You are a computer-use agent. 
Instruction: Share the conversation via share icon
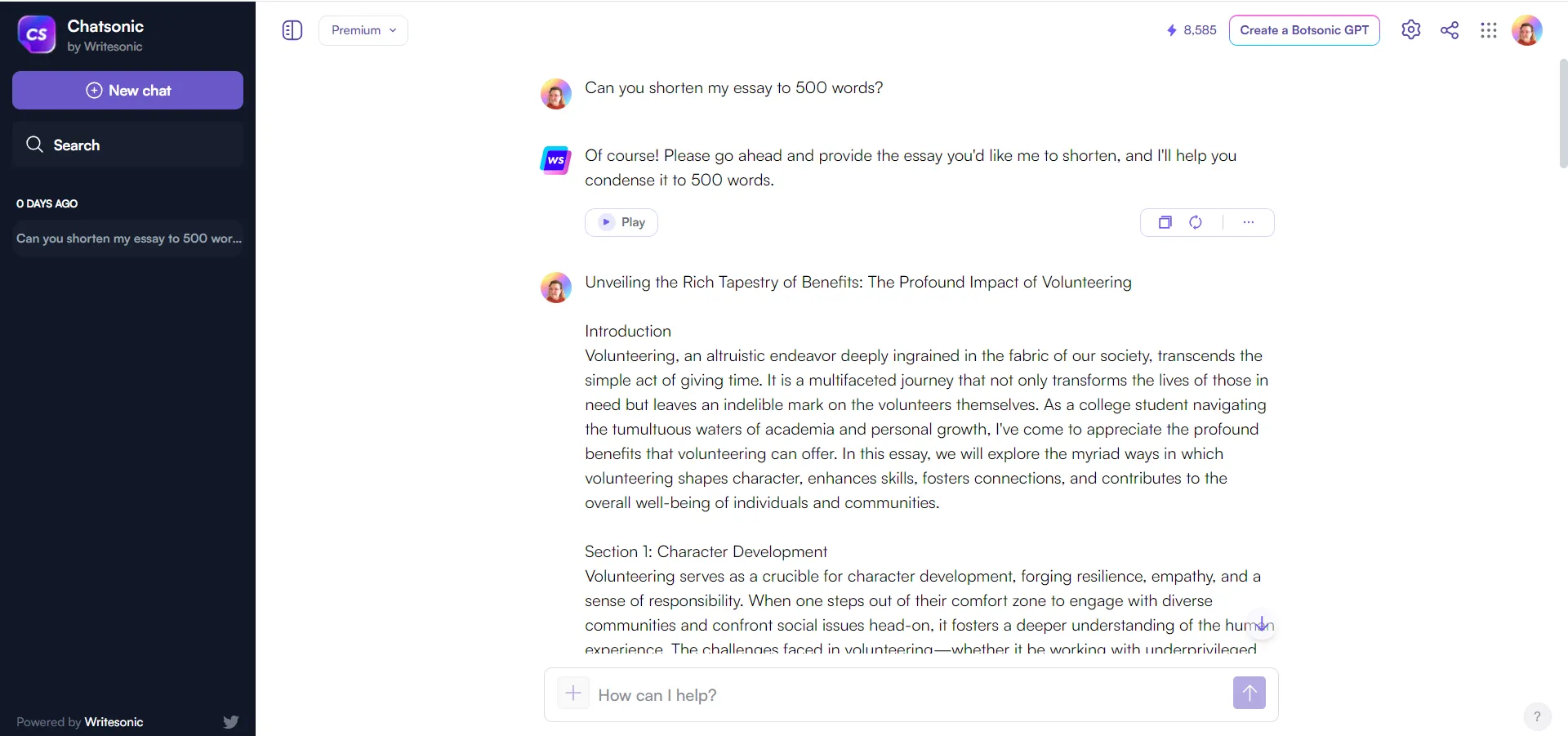coord(1450,30)
